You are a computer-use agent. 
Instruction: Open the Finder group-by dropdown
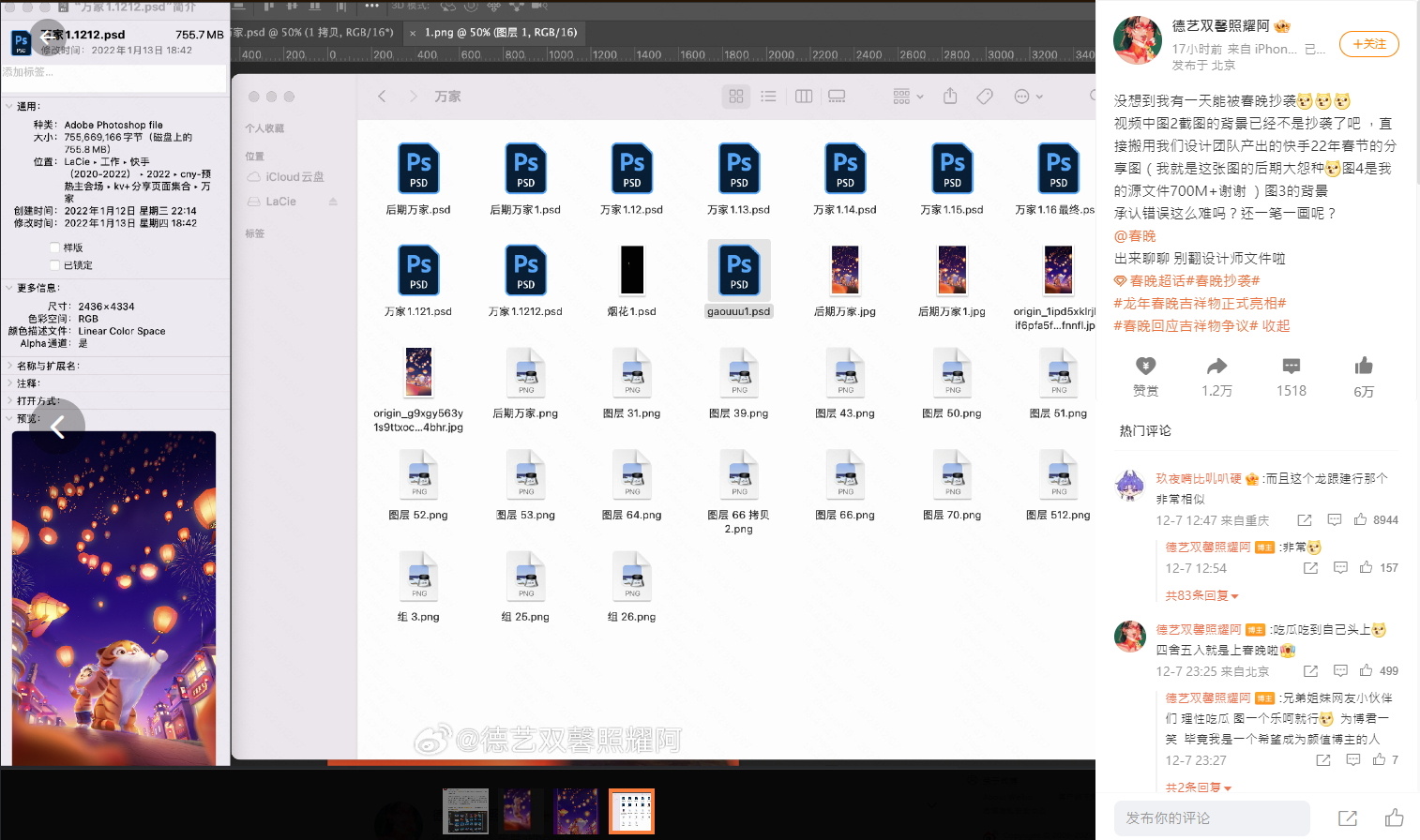(908, 97)
